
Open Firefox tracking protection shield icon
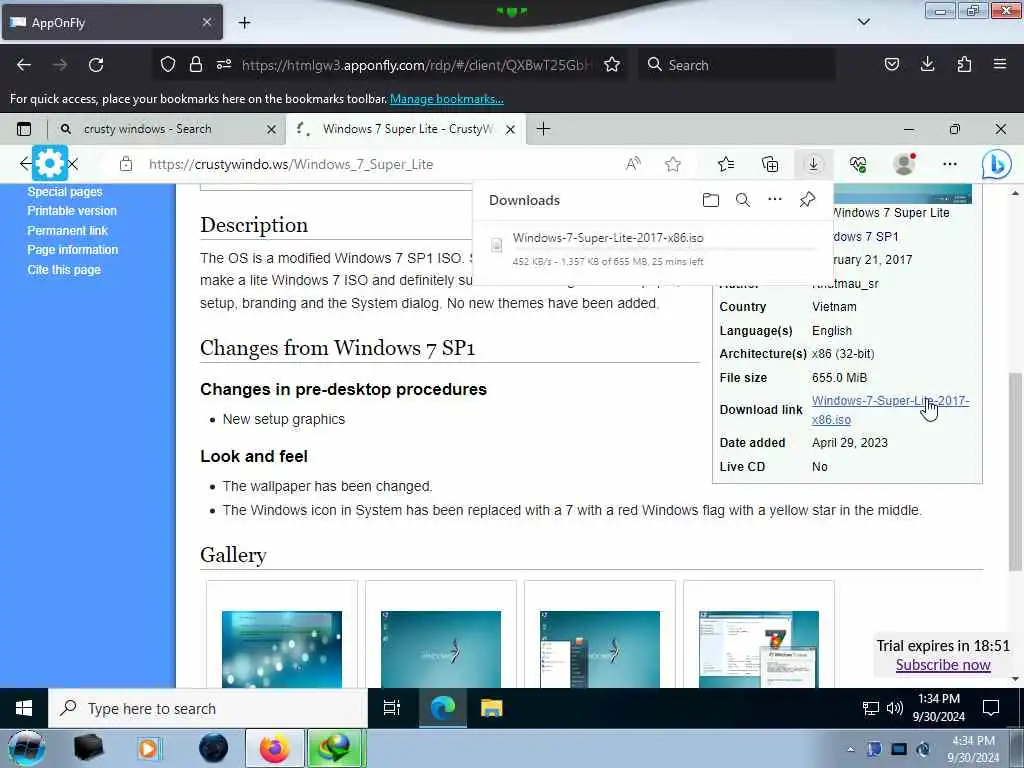[x=168, y=65]
